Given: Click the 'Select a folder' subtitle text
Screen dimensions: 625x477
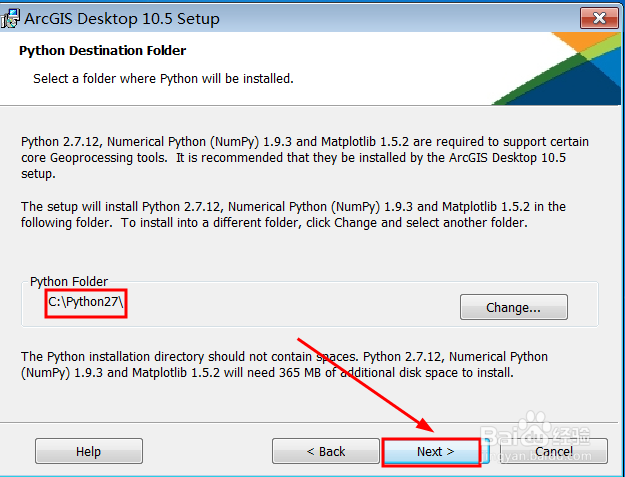Looking at the screenshot, I should 163,78.
